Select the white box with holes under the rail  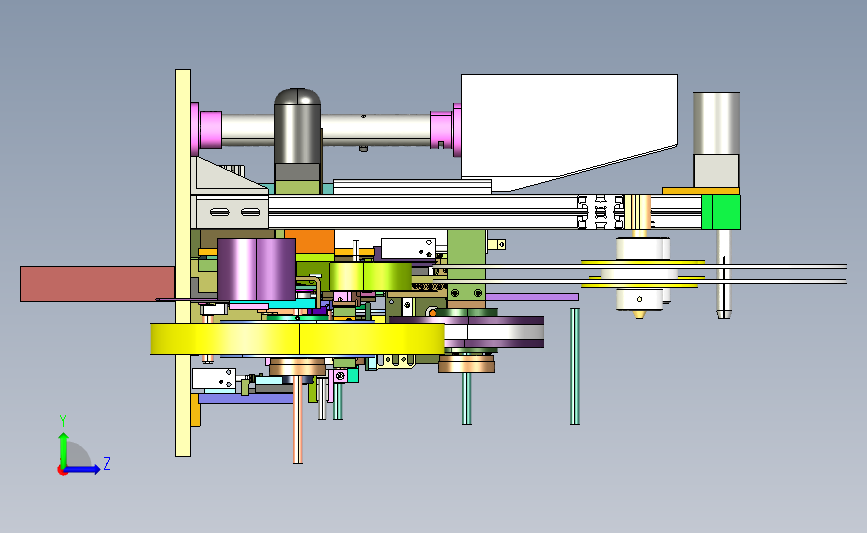pyautogui.click(x=408, y=248)
